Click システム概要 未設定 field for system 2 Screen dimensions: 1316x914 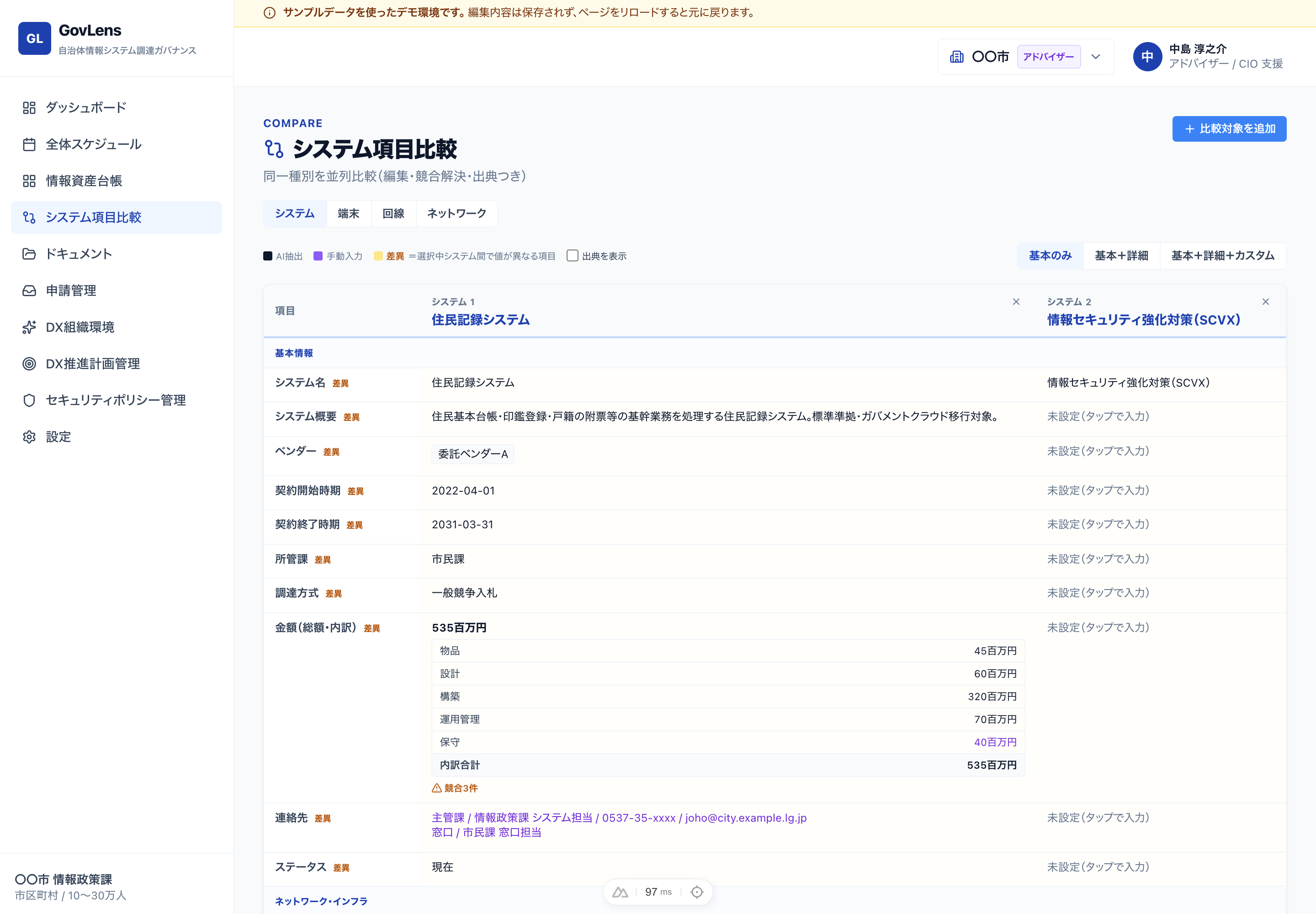click(x=1098, y=416)
